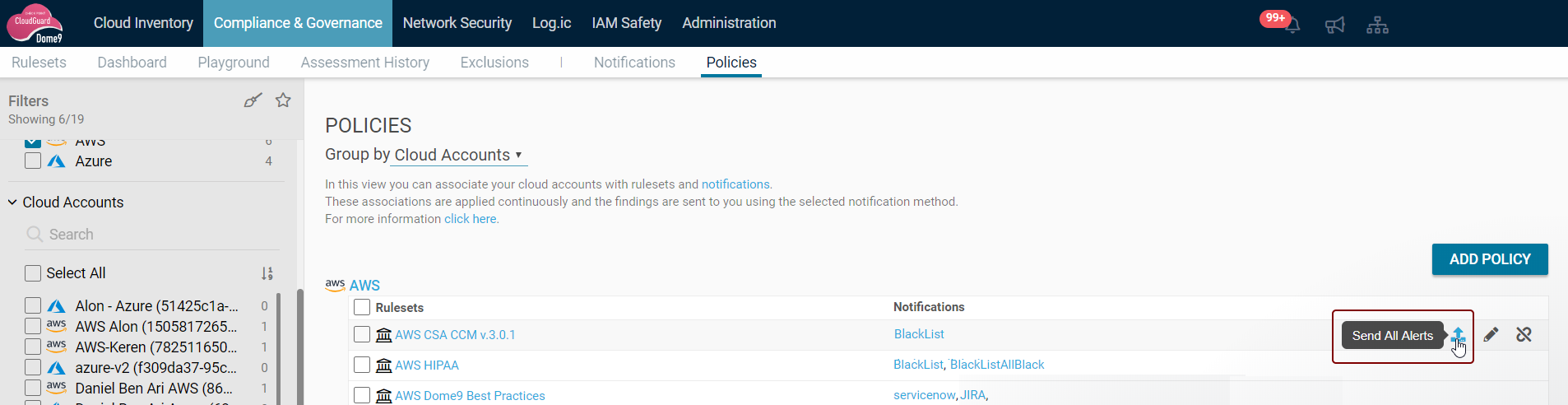Image resolution: width=1568 pixels, height=405 pixels.
Task: Open the megaphone announcements icon
Action: (x=1334, y=26)
